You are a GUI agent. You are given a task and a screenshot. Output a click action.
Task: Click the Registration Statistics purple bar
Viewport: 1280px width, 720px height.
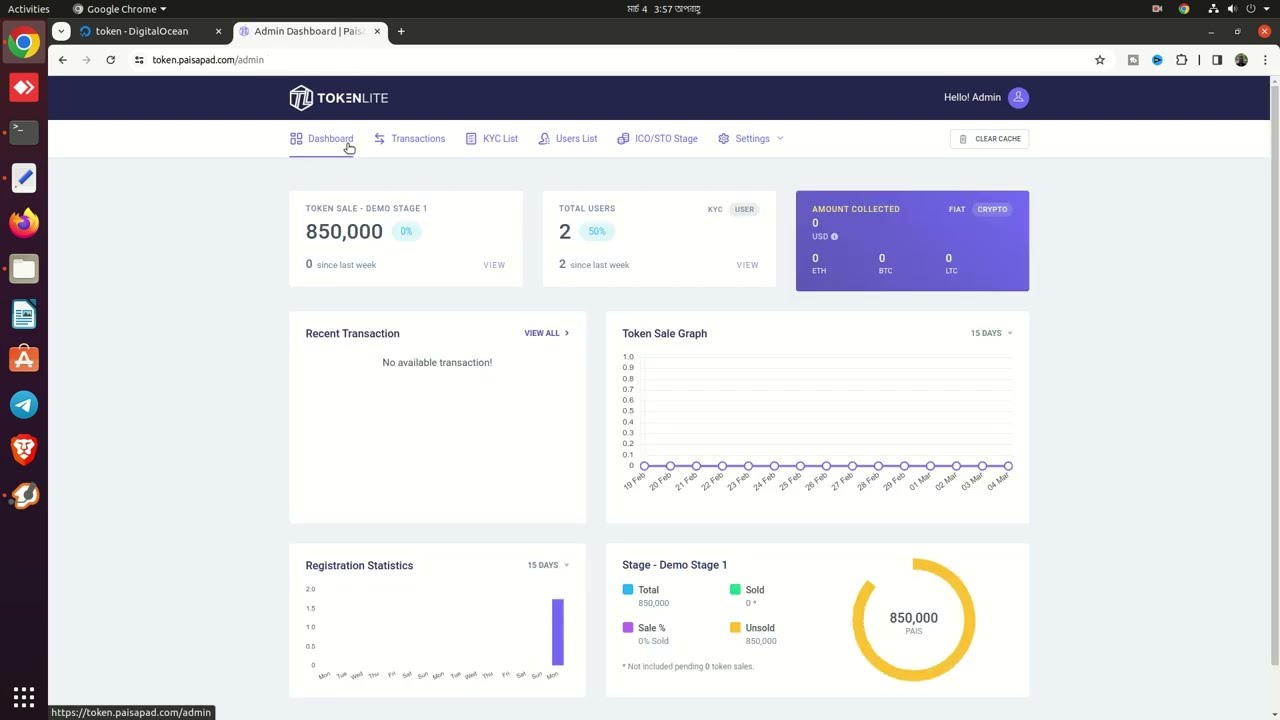point(558,632)
